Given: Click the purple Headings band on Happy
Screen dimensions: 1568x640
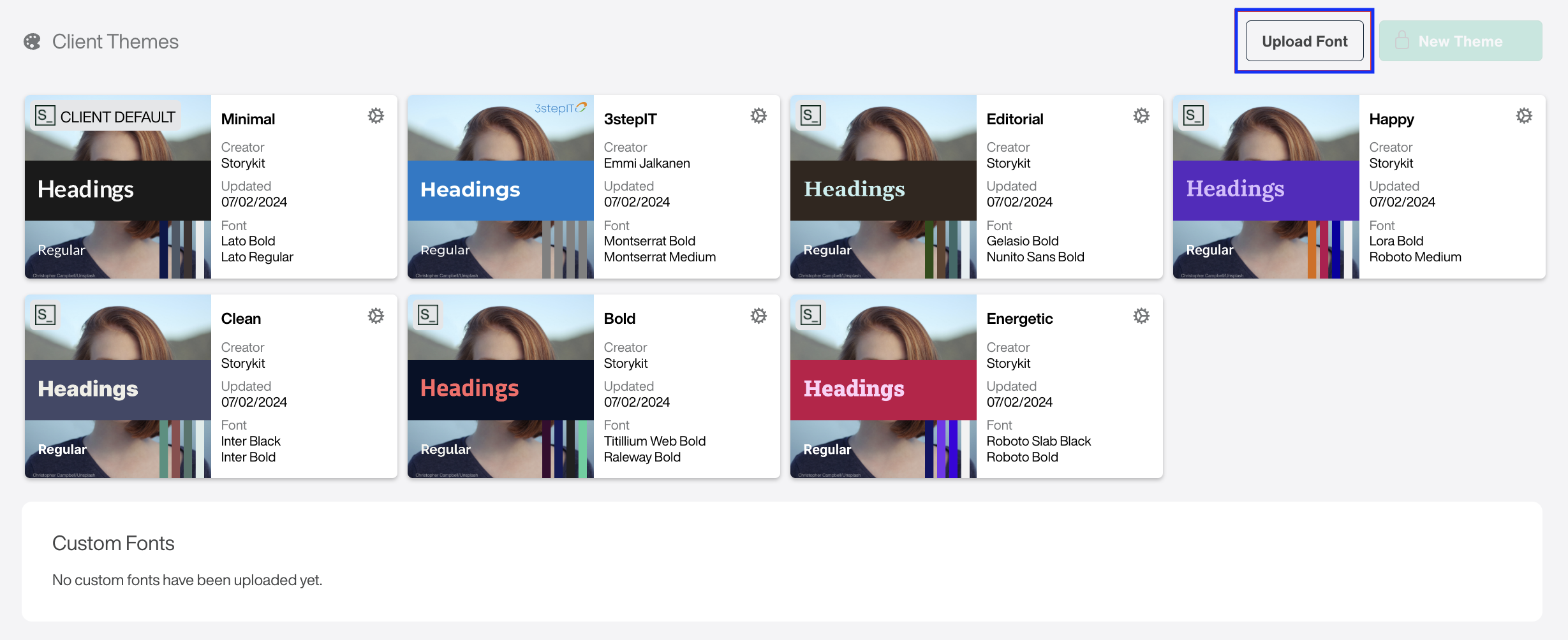Looking at the screenshot, I should (1266, 190).
